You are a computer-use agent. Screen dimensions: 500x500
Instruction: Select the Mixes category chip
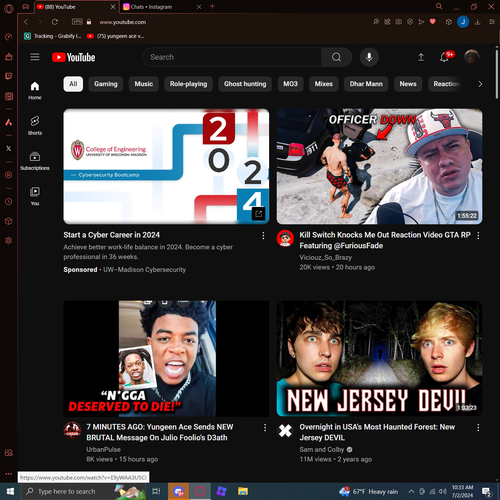pyautogui.click(x=324, y=84)
